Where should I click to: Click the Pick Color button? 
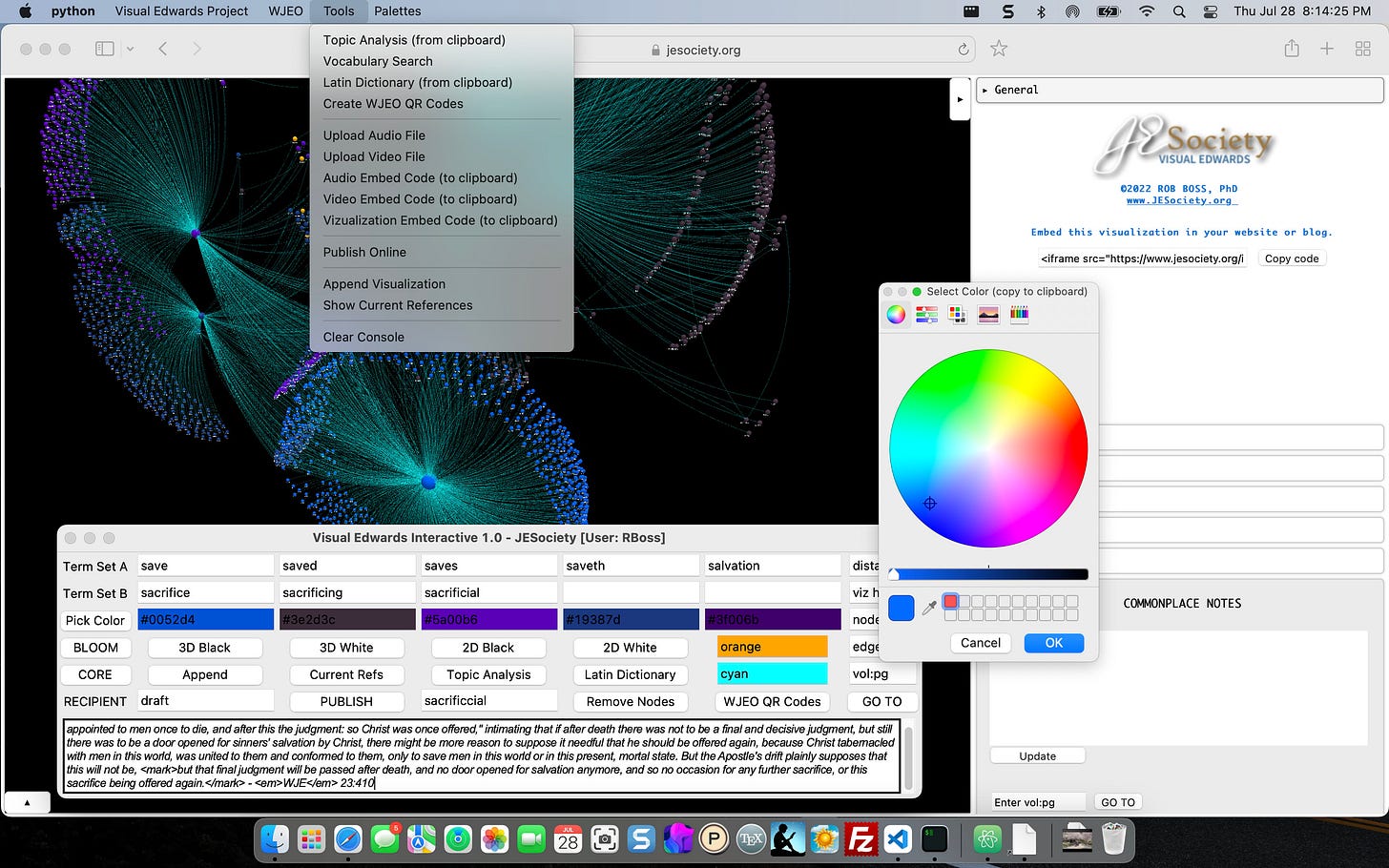pyautogui.click(x=95, y=620)
